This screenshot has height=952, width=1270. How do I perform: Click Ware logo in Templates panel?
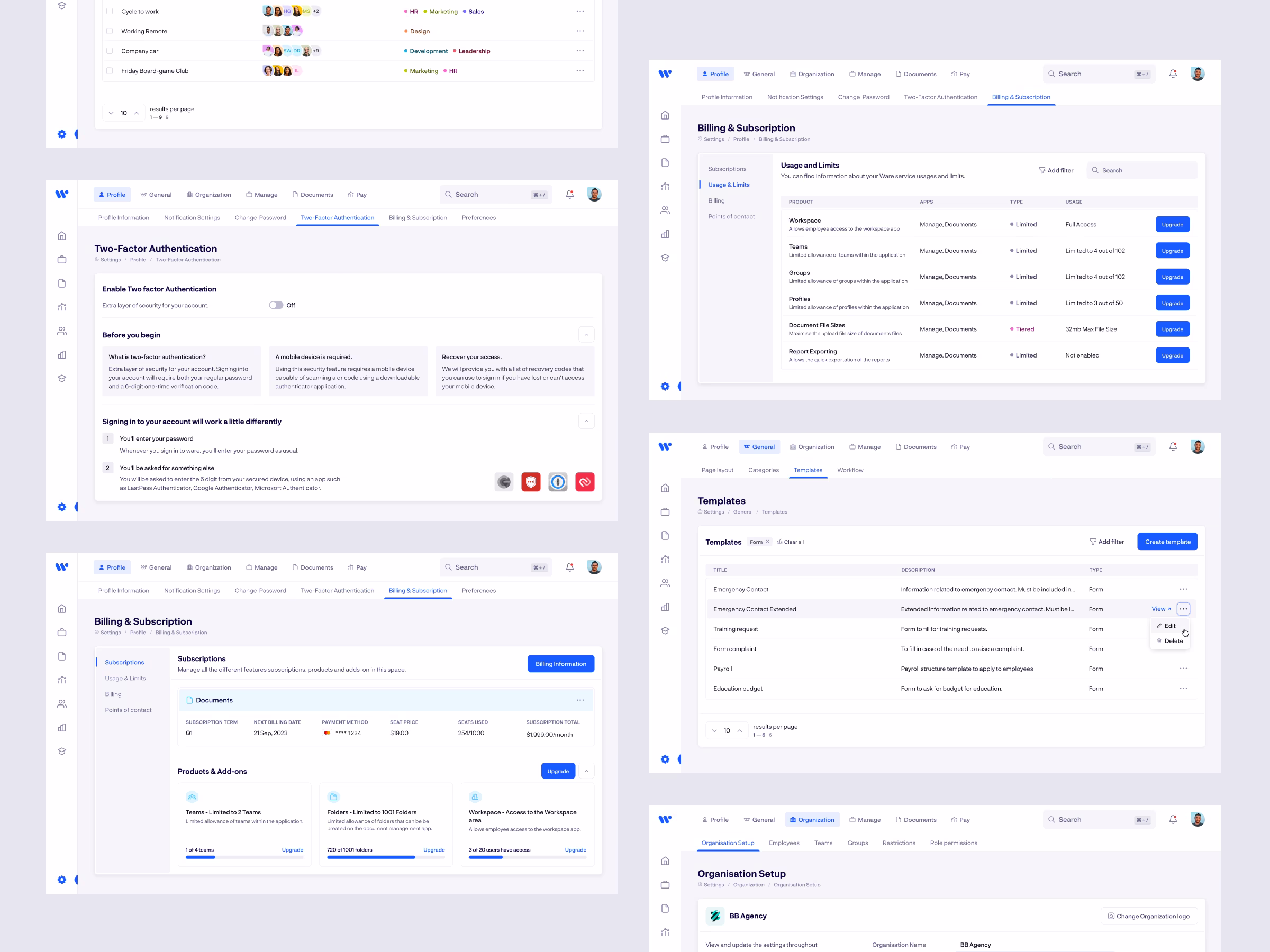[x=665, y=446]
